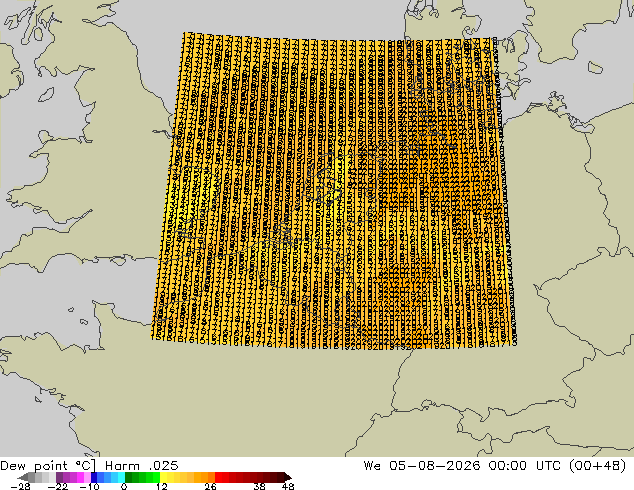Click the dark green legend swatch right of 0
The image size is (634, 490).
129,477
